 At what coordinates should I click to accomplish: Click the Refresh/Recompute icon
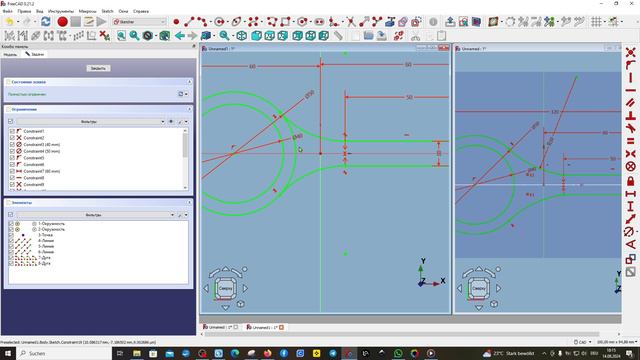point(46,22)
